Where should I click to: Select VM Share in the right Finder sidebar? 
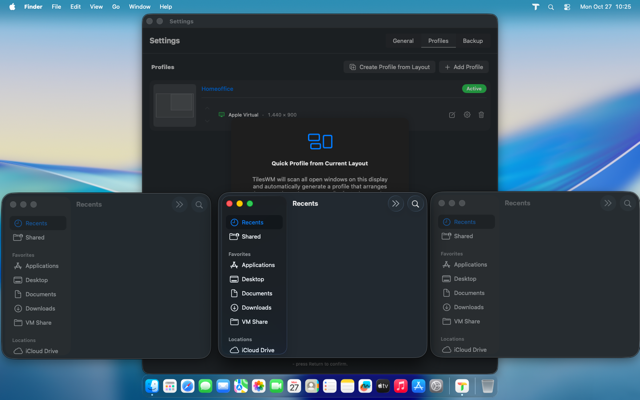(x=470, y=321)
